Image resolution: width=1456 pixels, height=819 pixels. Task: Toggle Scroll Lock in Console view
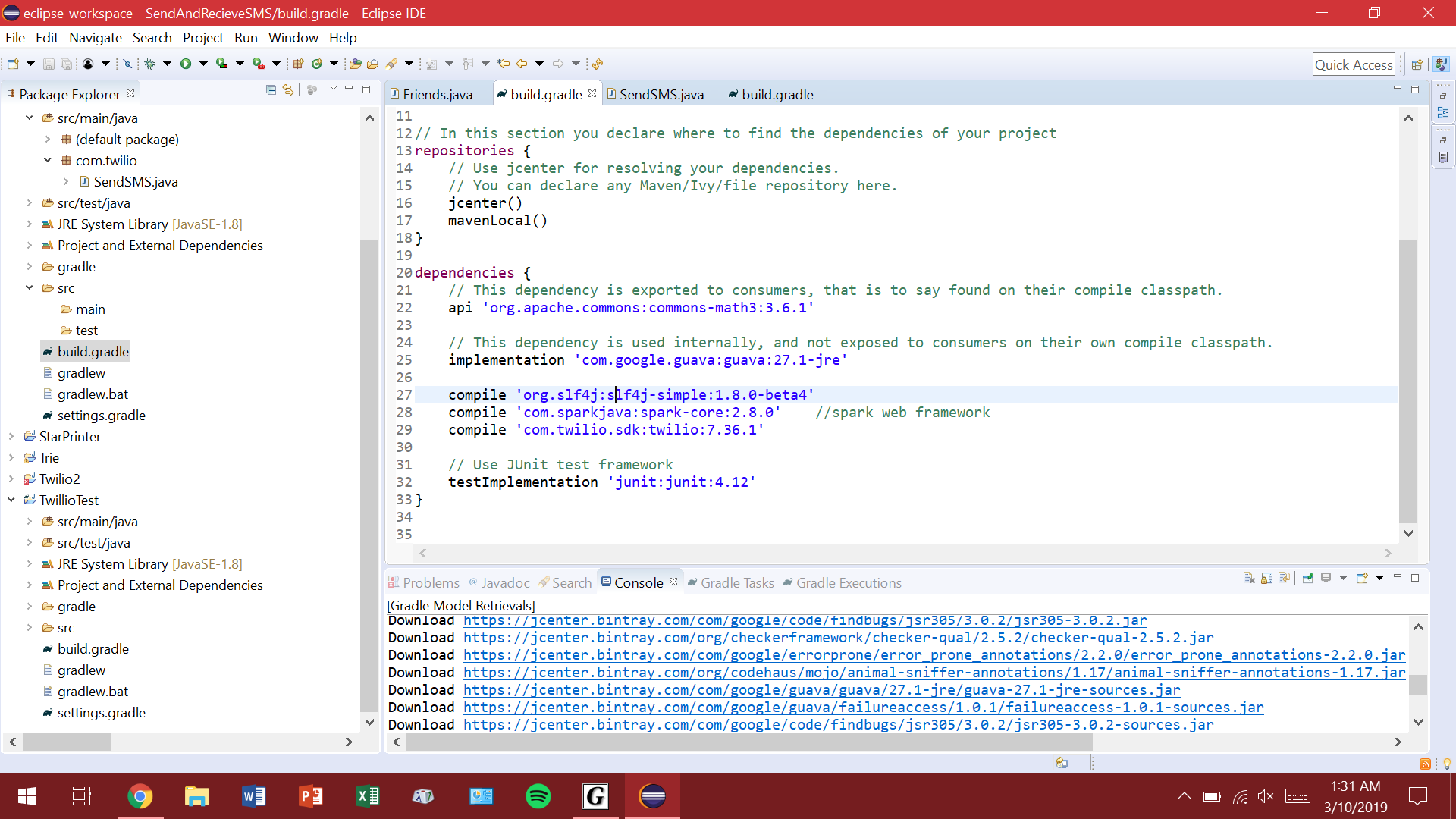1266,579
